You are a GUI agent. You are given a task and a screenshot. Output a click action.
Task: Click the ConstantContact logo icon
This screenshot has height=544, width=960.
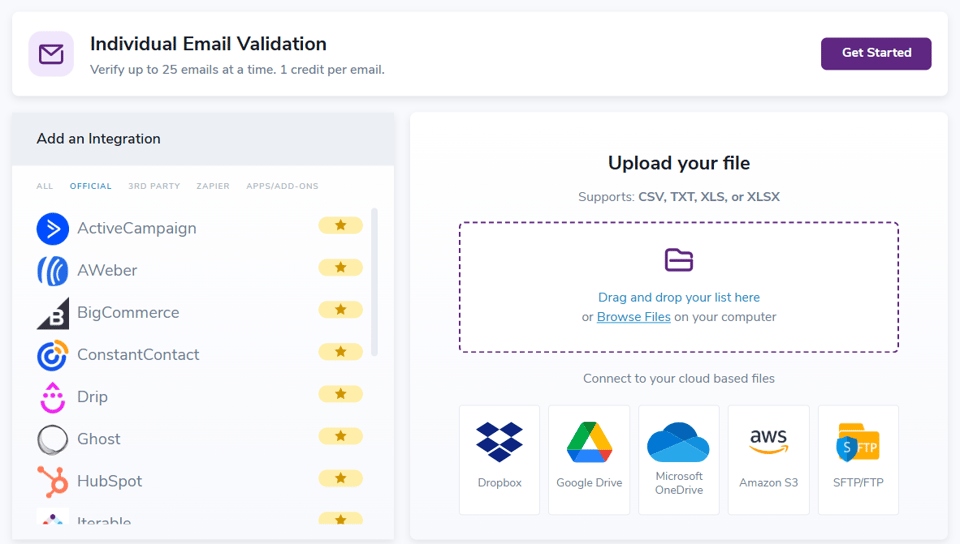53,355
